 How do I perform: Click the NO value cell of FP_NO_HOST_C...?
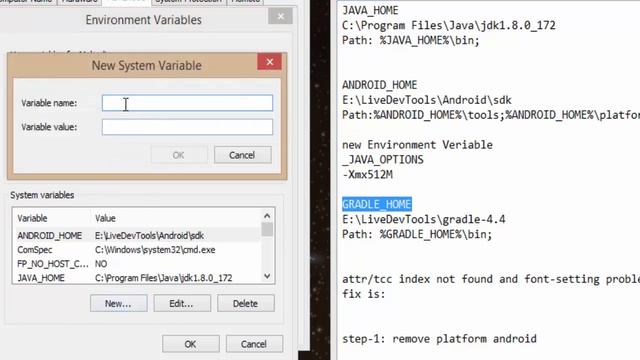tap(101, 264)
